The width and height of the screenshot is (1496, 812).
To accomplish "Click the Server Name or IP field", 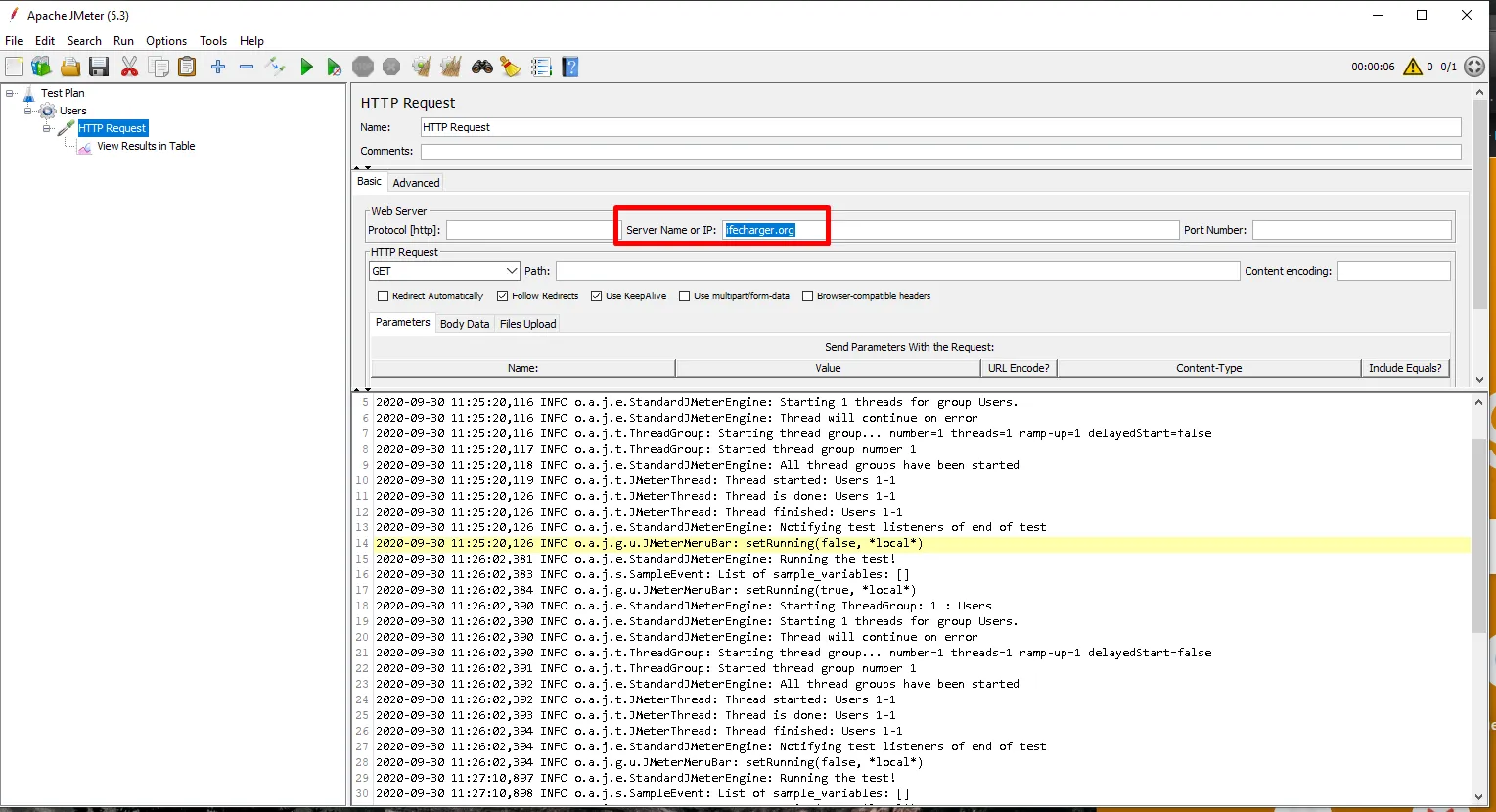I will pos(950,230).
